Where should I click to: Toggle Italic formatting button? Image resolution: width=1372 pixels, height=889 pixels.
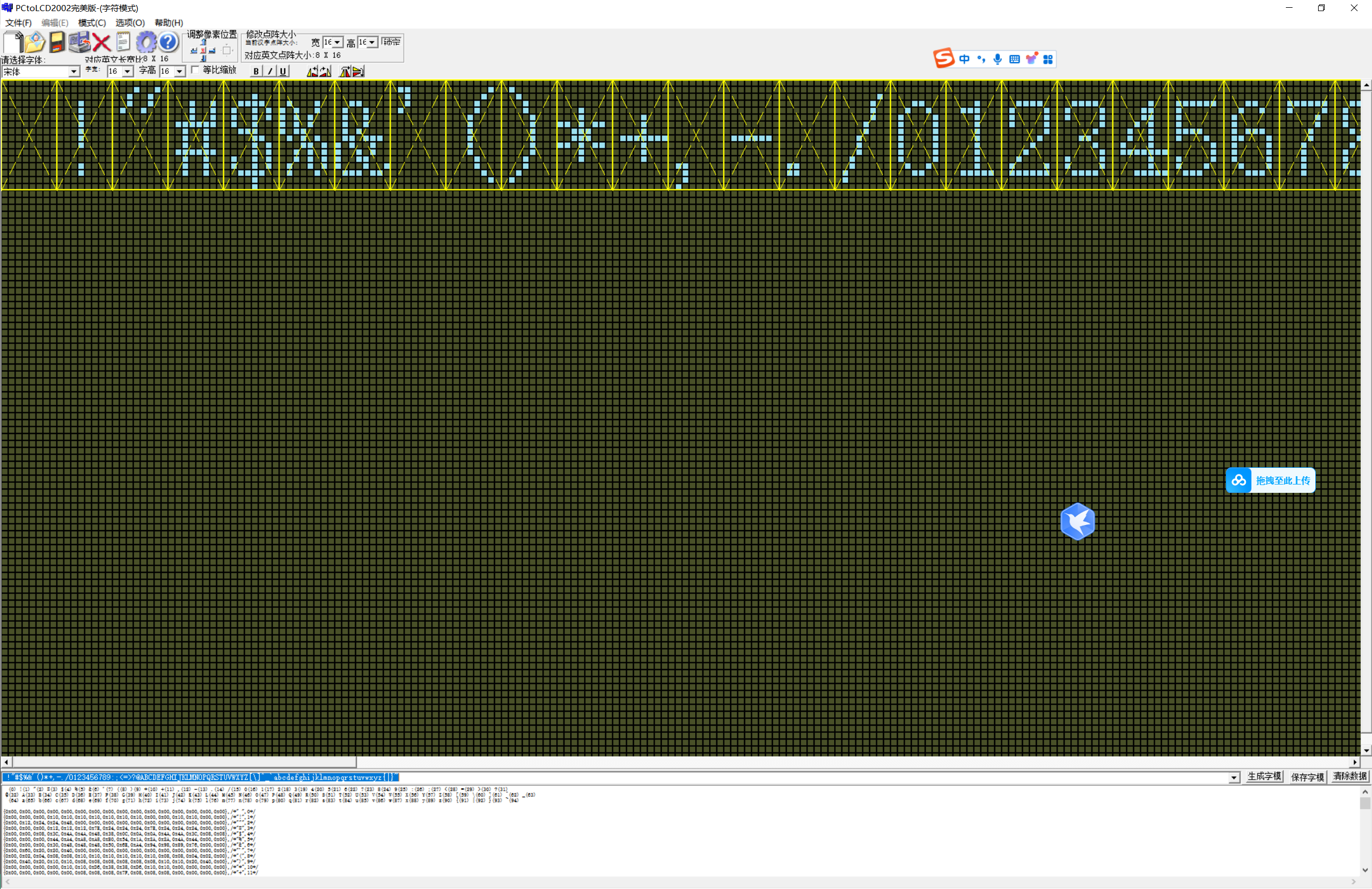pos(269,72)
